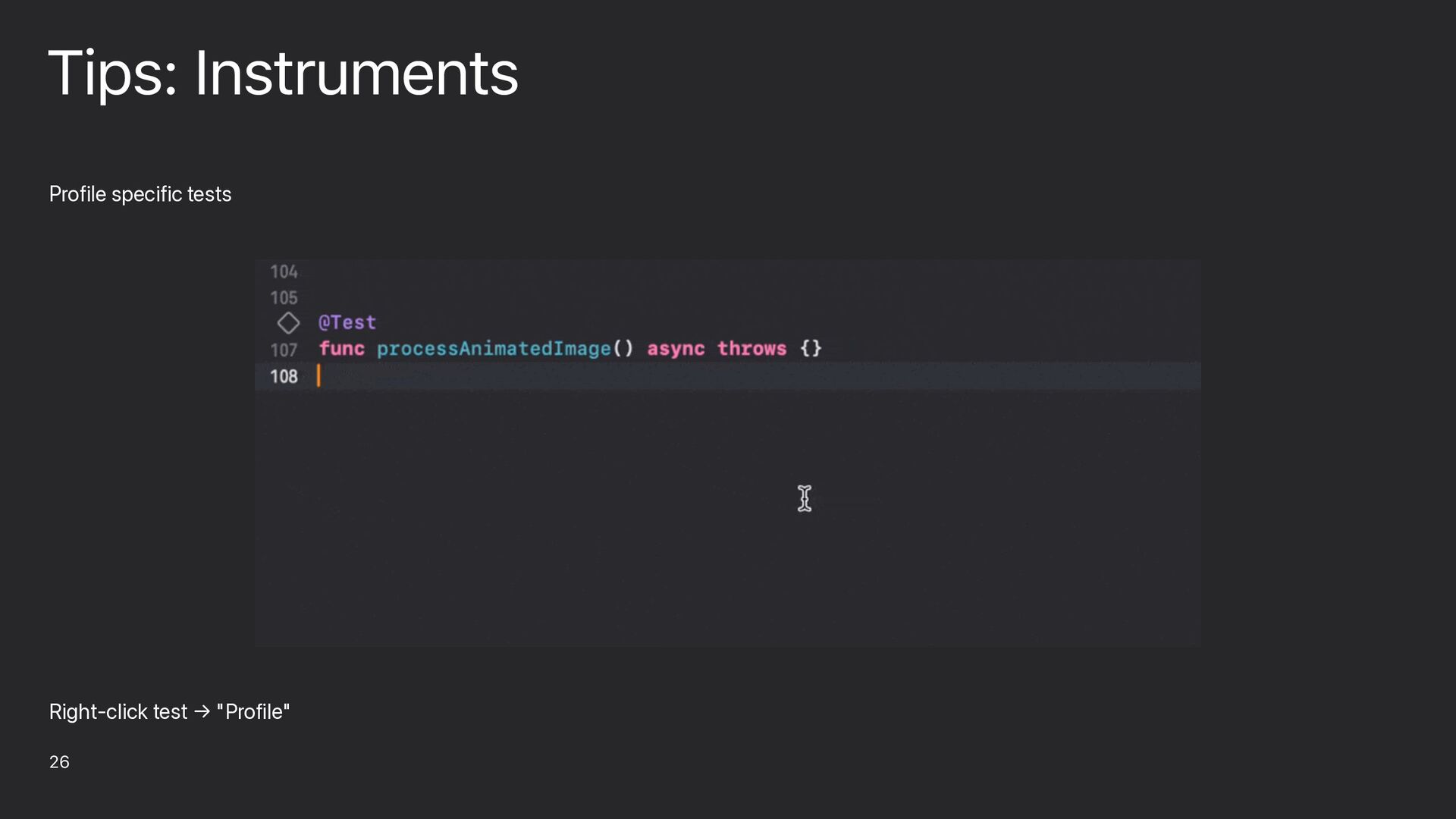Click the throws keyword
The height and width of the screenshot is (819, 1456).
(x=752, y=349)
